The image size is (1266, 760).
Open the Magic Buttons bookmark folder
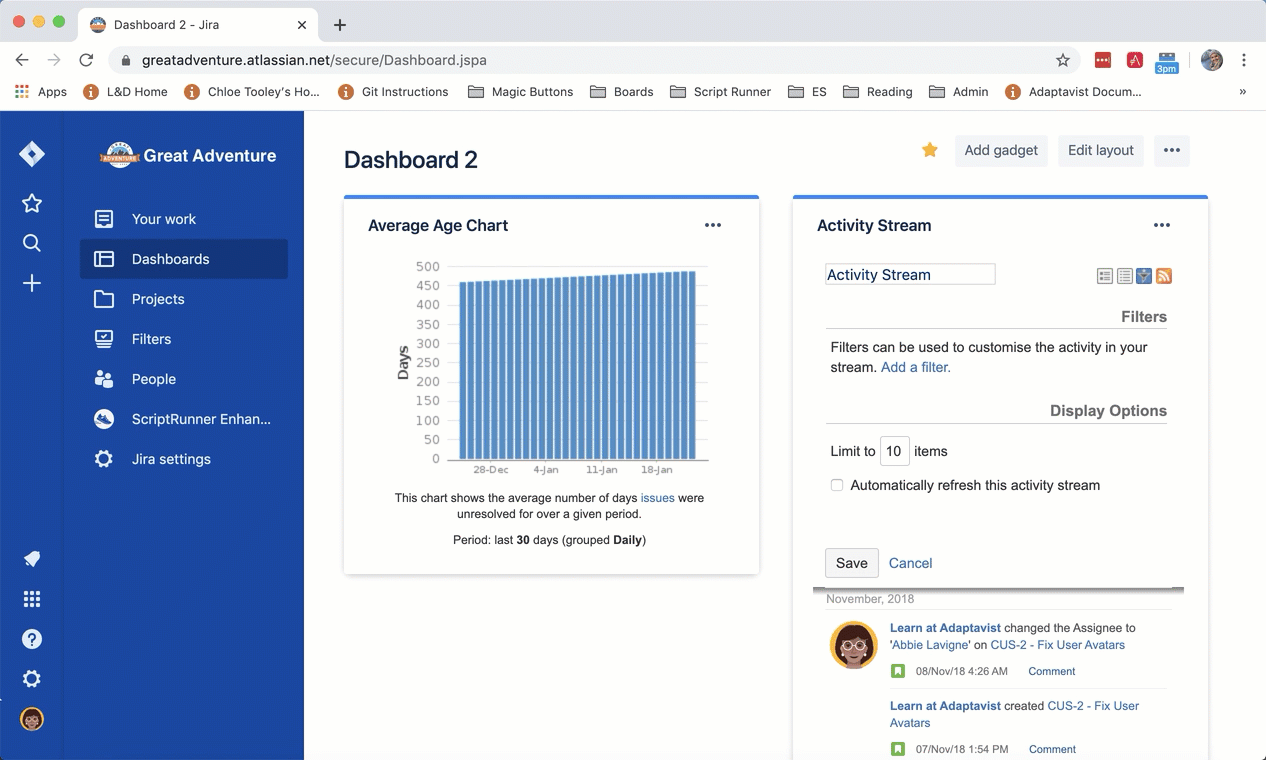[520, 92]
